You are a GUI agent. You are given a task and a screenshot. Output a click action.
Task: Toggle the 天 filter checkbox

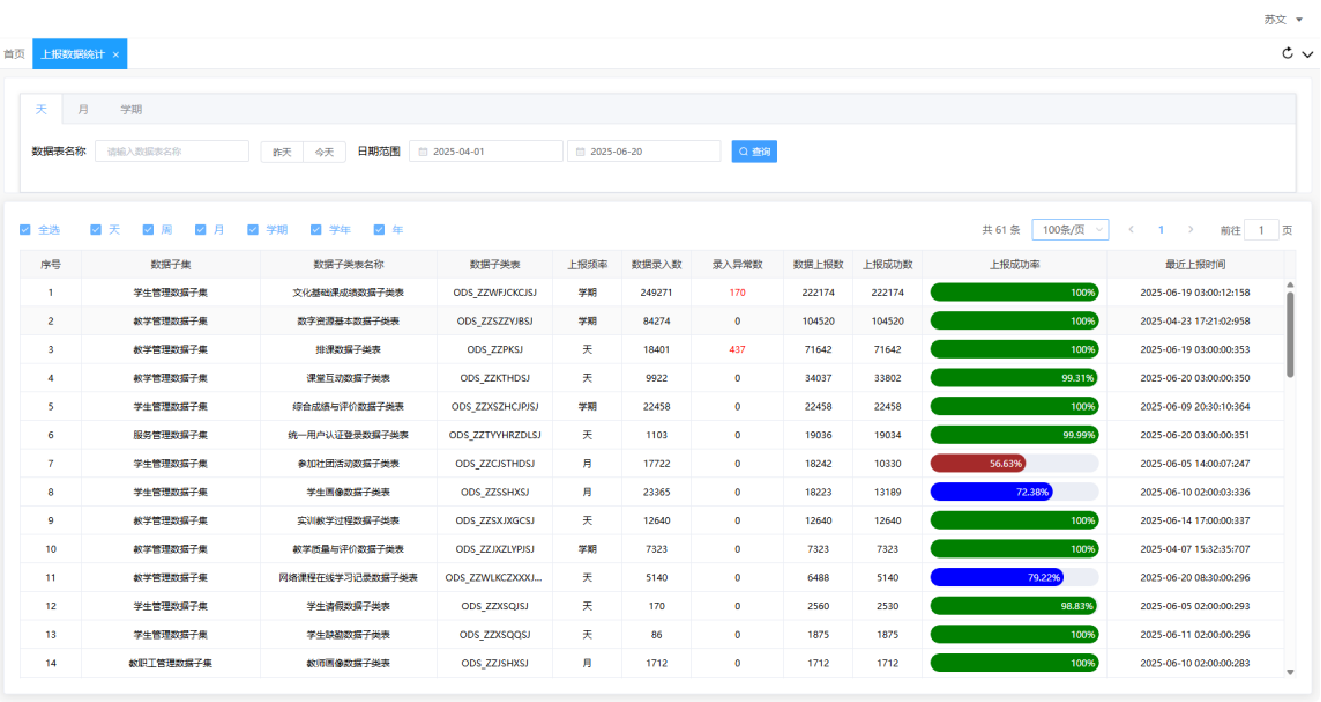[96, 230]
